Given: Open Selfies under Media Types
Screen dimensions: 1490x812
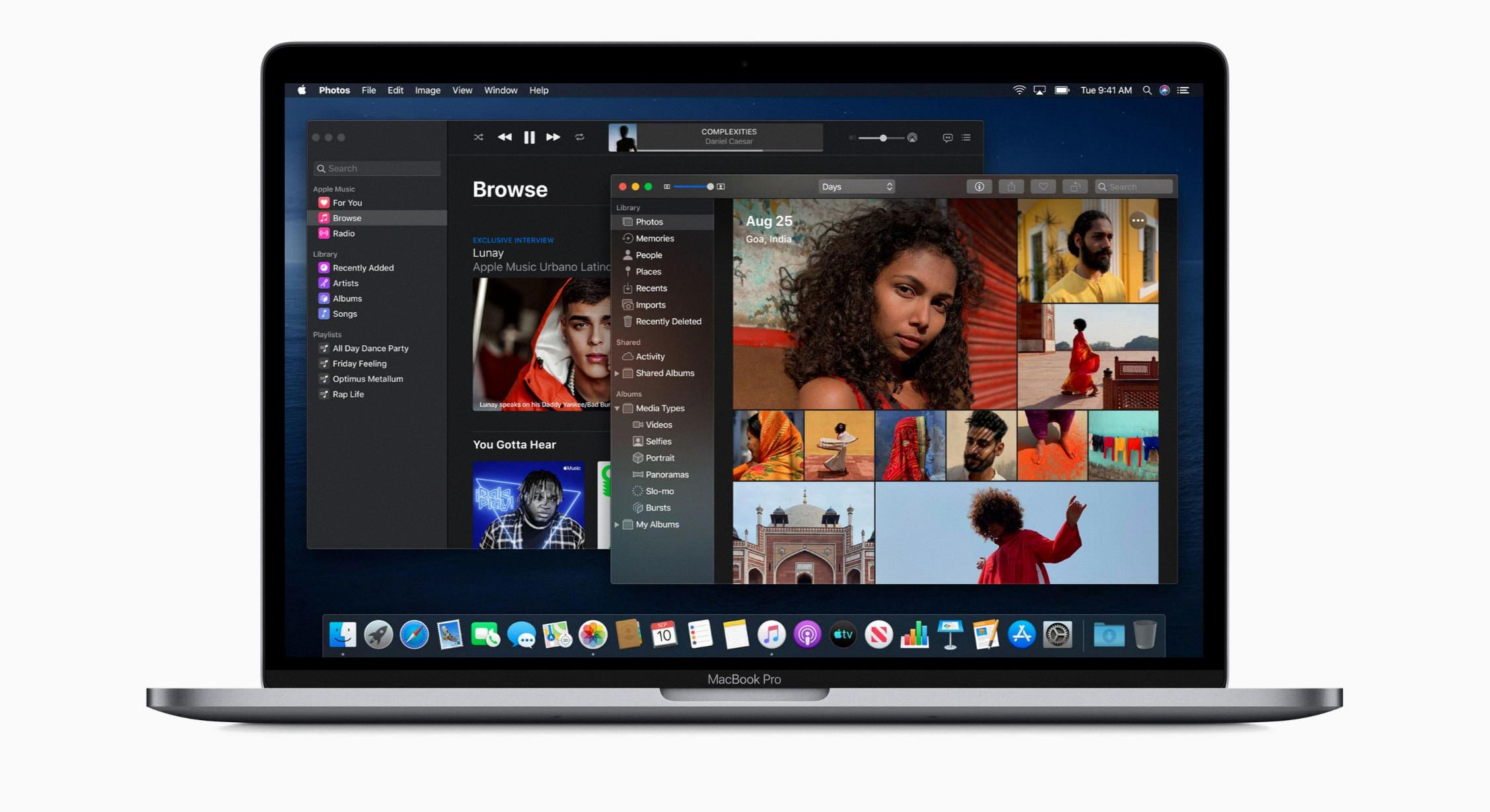Looking at the screenshot, I should click(x=663, y=442).
